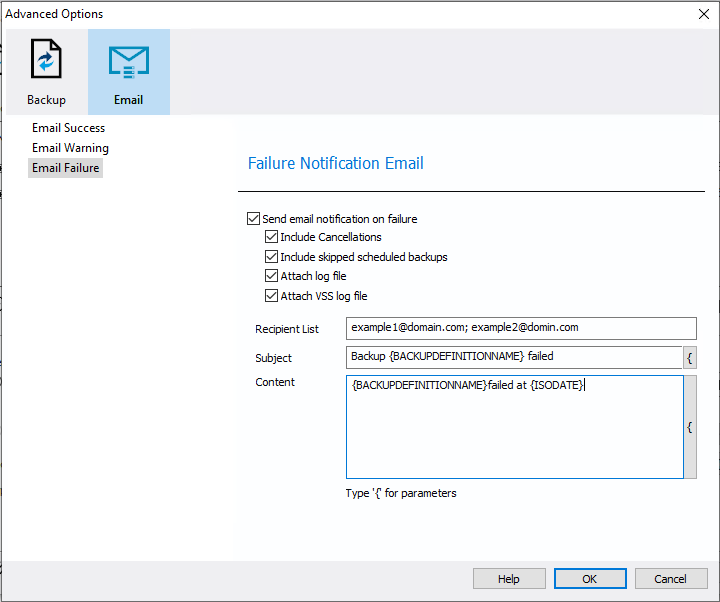This screenshot has width=720, height=602.
Task: Open the Backup options icon
Action: pyautogui.click(x=46, y=59)
